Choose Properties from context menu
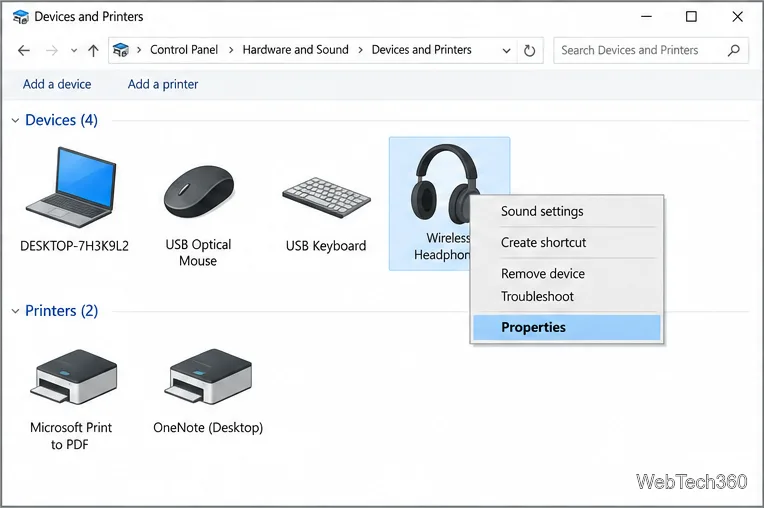This screenshot has width=764, height=508. pyautogui.click(x=567, y=327)
